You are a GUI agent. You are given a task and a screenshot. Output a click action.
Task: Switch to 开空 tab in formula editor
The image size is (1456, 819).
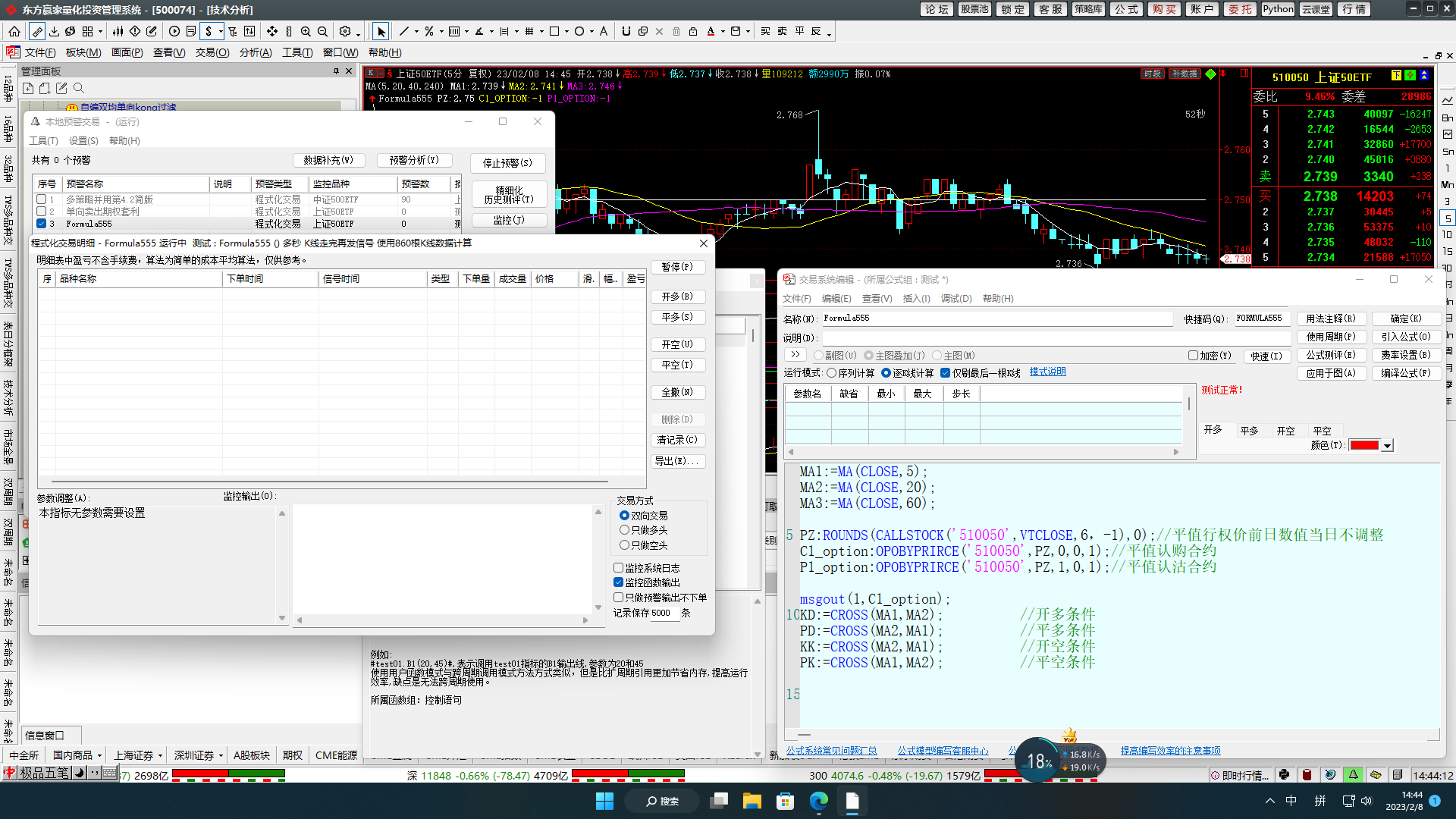point(1285,431)
